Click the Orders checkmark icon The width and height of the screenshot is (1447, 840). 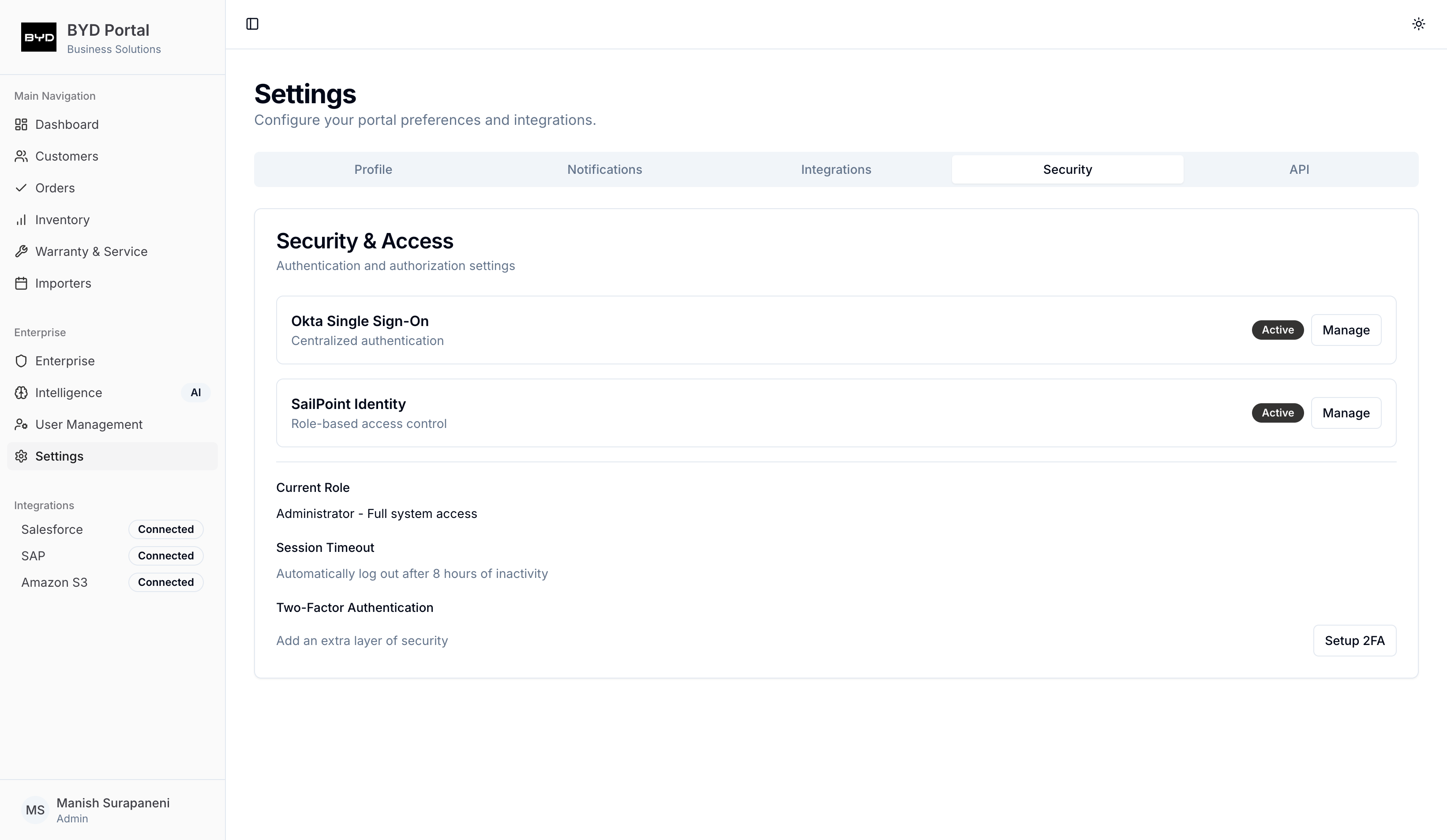[x=21, y=188]
